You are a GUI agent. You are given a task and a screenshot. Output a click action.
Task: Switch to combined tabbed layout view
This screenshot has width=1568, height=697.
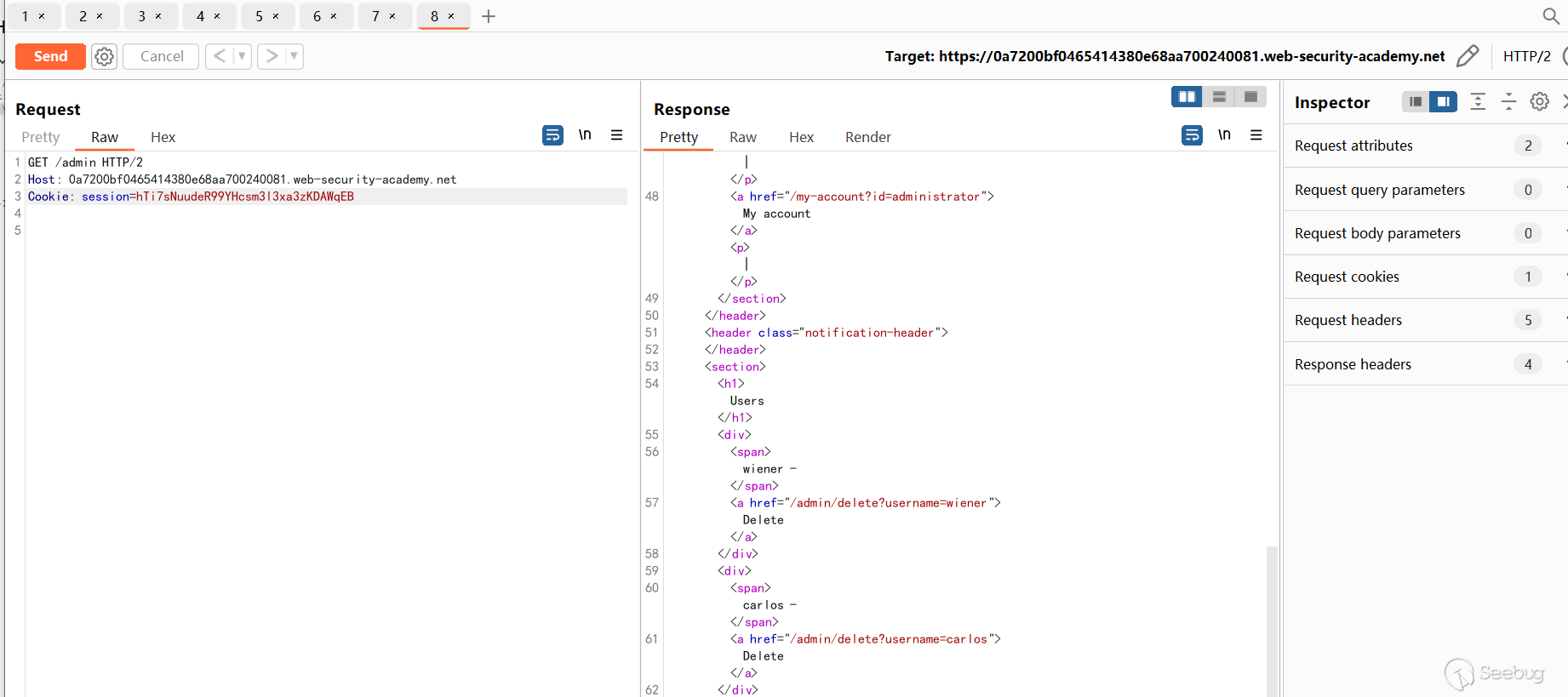point(1250,97)
